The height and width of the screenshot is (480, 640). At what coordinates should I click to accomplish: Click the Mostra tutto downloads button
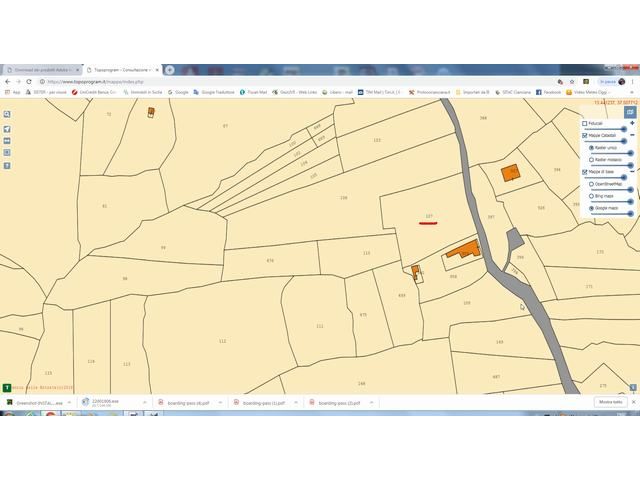tap(610, 402)
